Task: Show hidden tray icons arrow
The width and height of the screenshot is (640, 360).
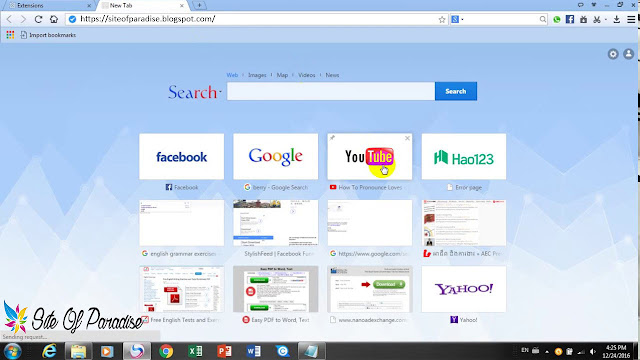Action: click(x=547, y=351)
